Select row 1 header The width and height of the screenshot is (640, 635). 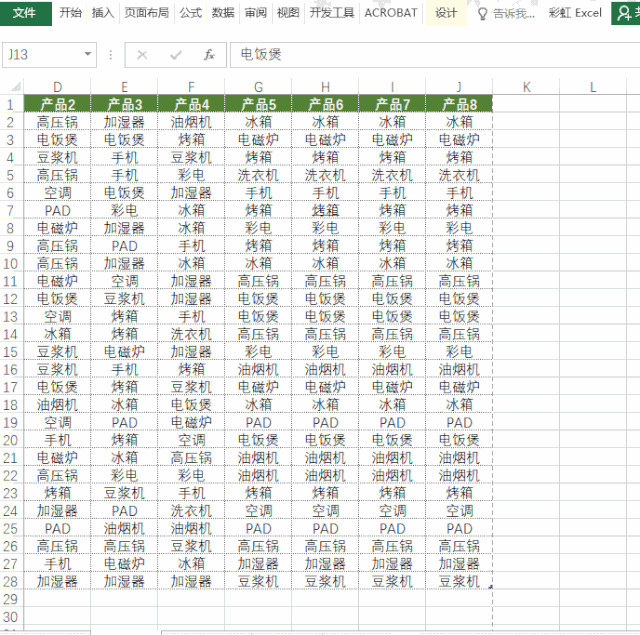tap(11, 104)
